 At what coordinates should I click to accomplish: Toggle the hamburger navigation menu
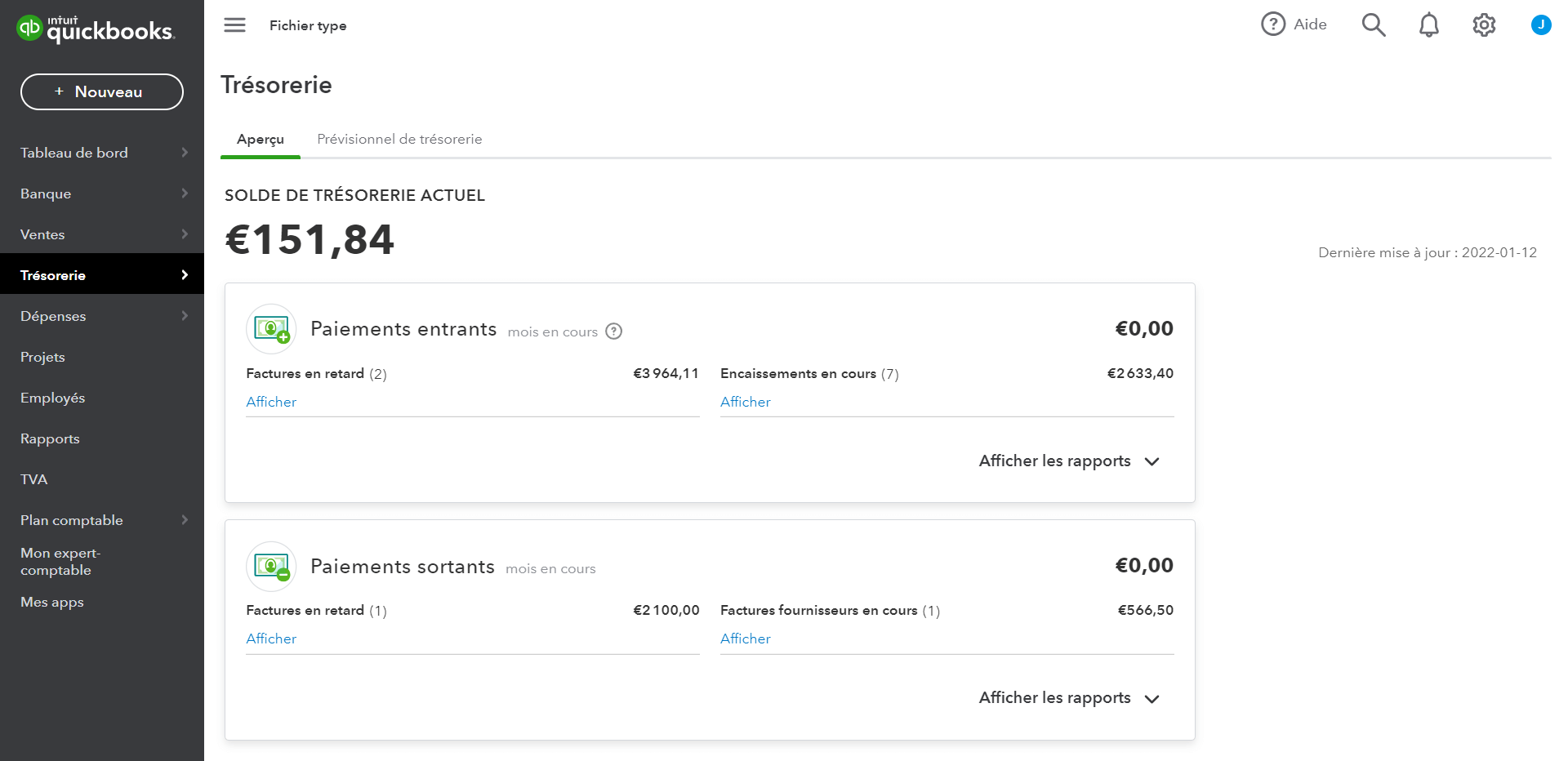point(235,25)
